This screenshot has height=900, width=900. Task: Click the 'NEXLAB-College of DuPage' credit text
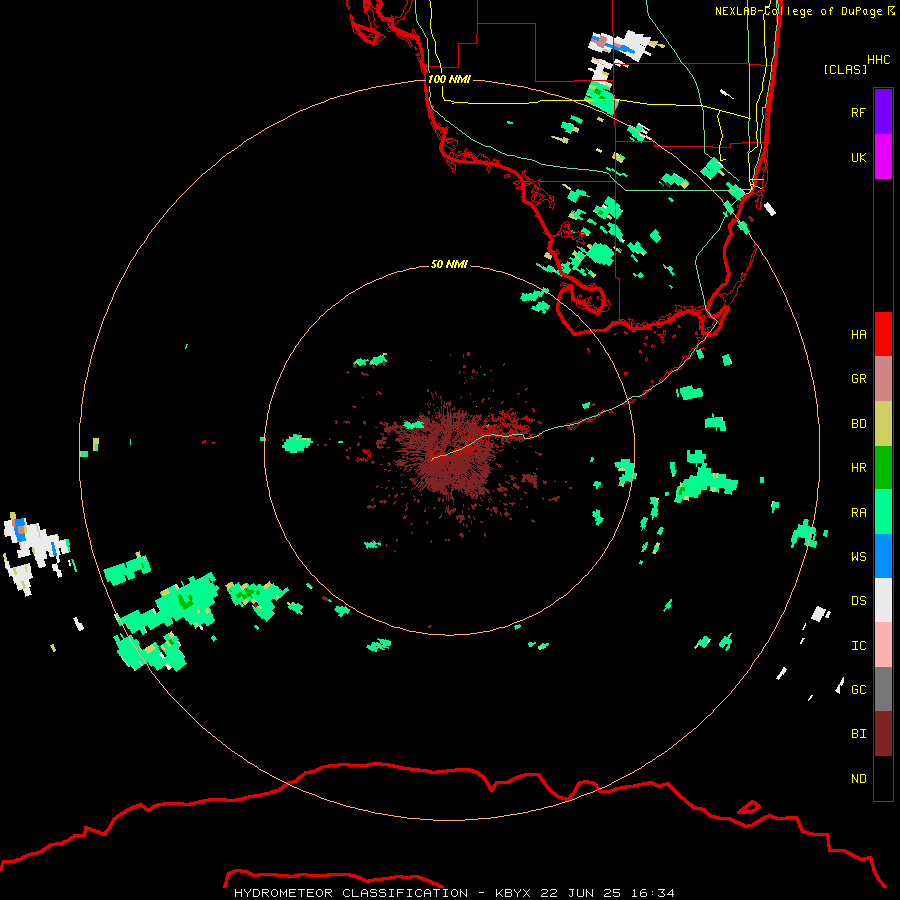pyautogui.click(x=799, y=11)
